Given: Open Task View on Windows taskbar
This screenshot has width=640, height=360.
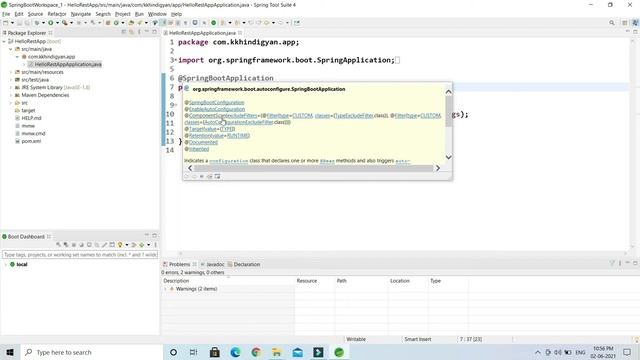Looking at the screenshot, I should pos(193,352).
